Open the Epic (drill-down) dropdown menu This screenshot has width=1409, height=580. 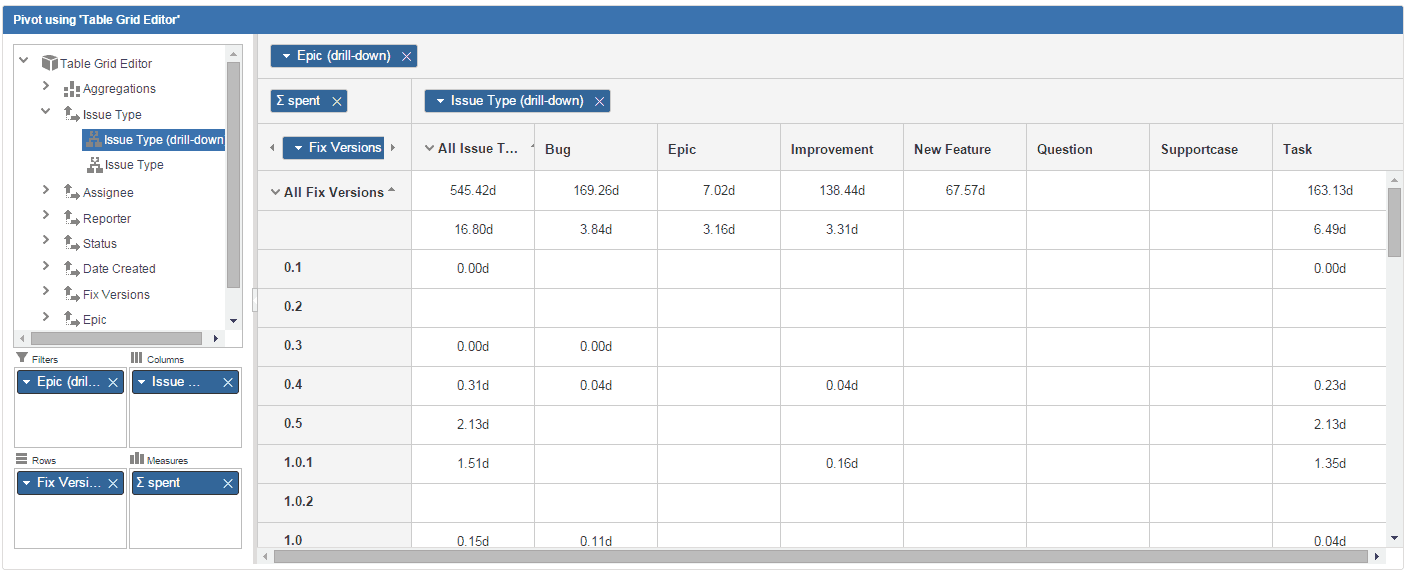click(285, 55)
